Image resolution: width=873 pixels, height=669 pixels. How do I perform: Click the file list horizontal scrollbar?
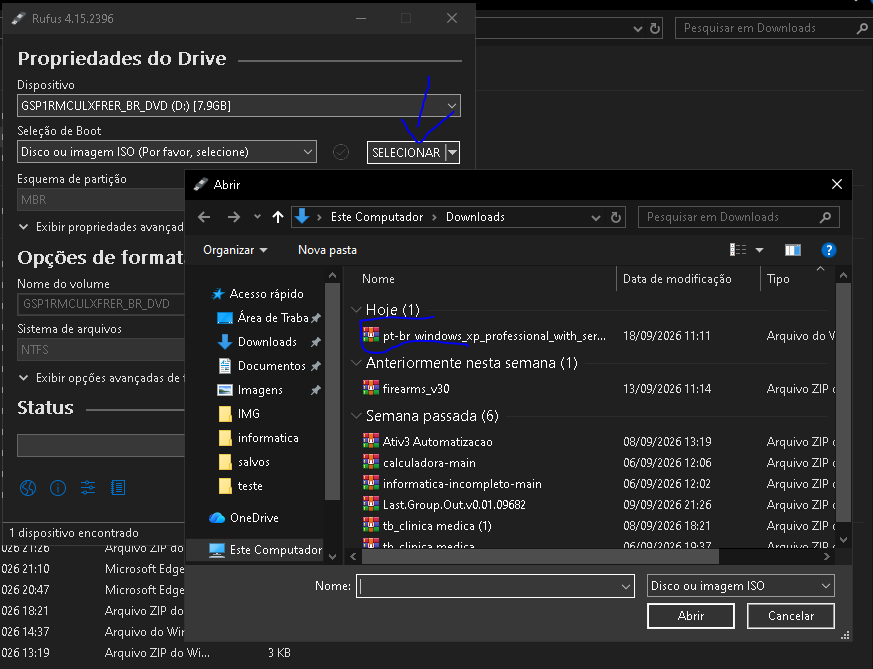(x=540, y=556)
